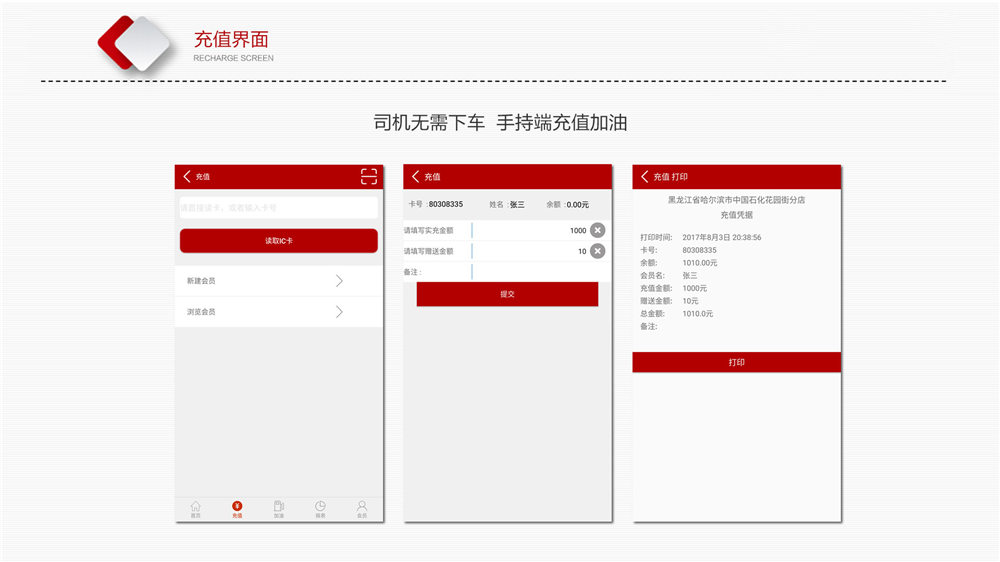Click the 充值 打印 header title
The width and height of the screenshot is (1000, 562).
click(x=670, y=177)
